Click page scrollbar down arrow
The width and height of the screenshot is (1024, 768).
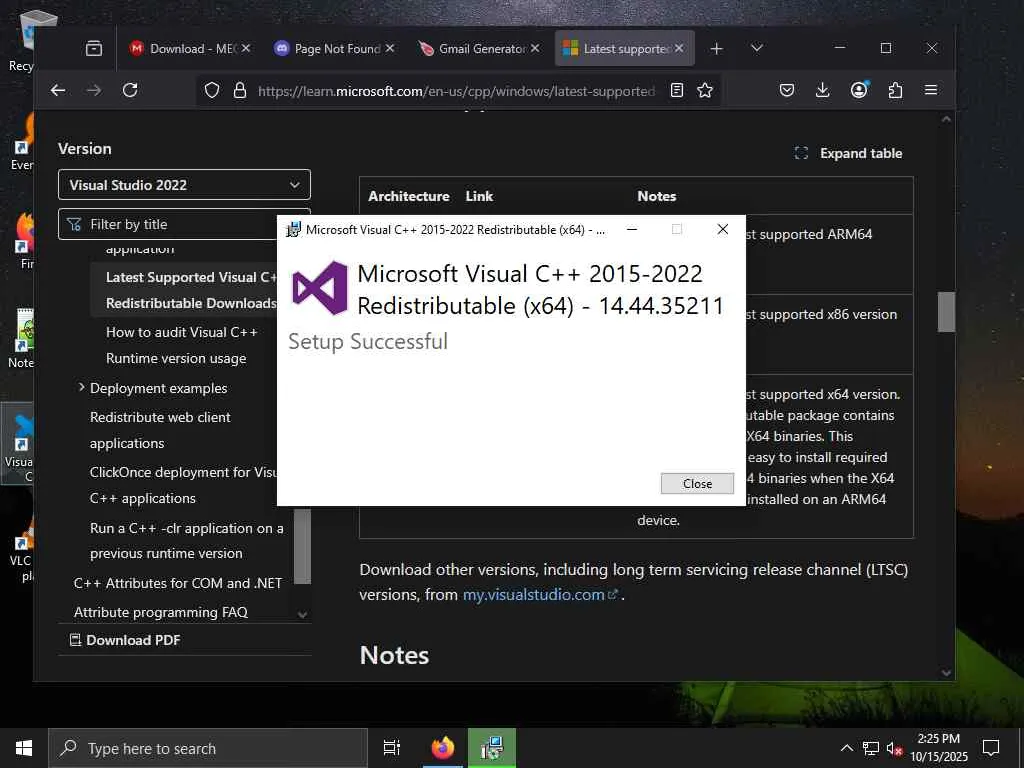(x=946, y=672)
